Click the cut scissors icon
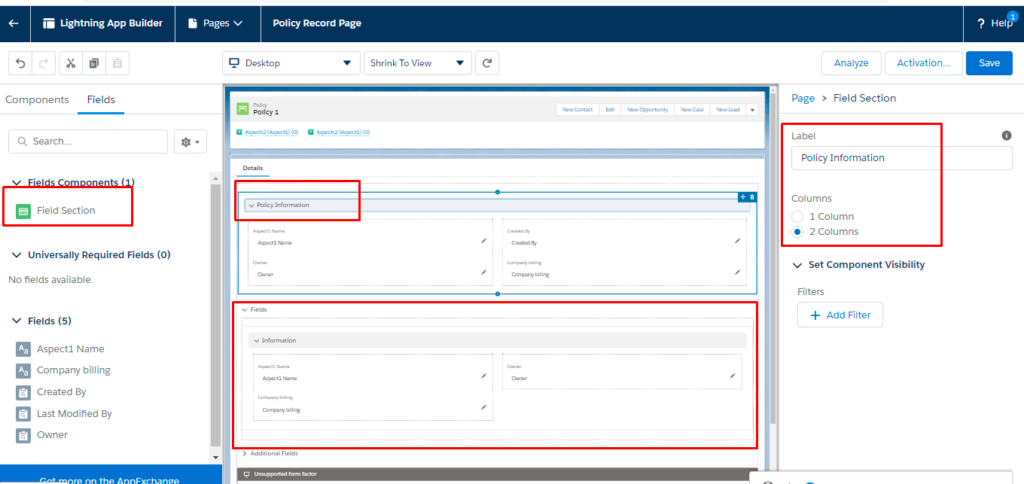 tap(71, 63)
